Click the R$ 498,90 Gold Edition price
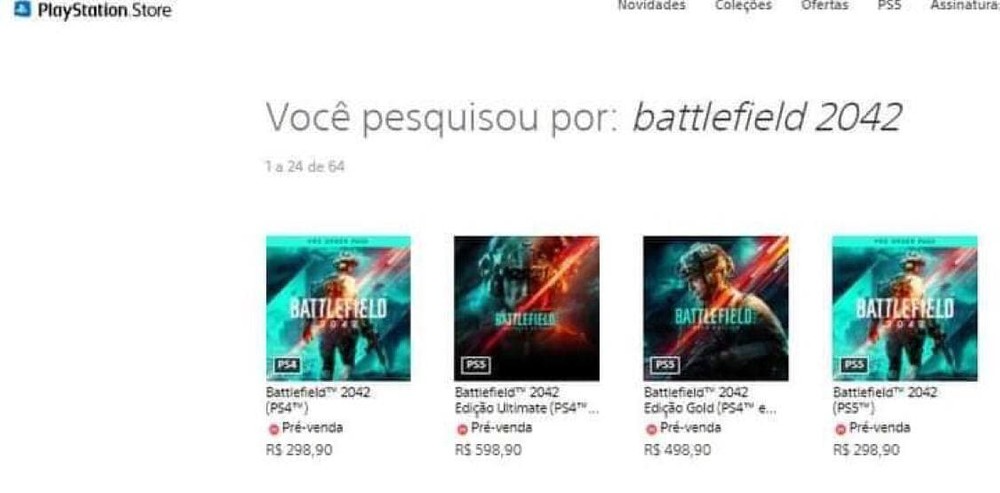The width and height of the screenshot is (1000, 493). (x=677, y=450)
